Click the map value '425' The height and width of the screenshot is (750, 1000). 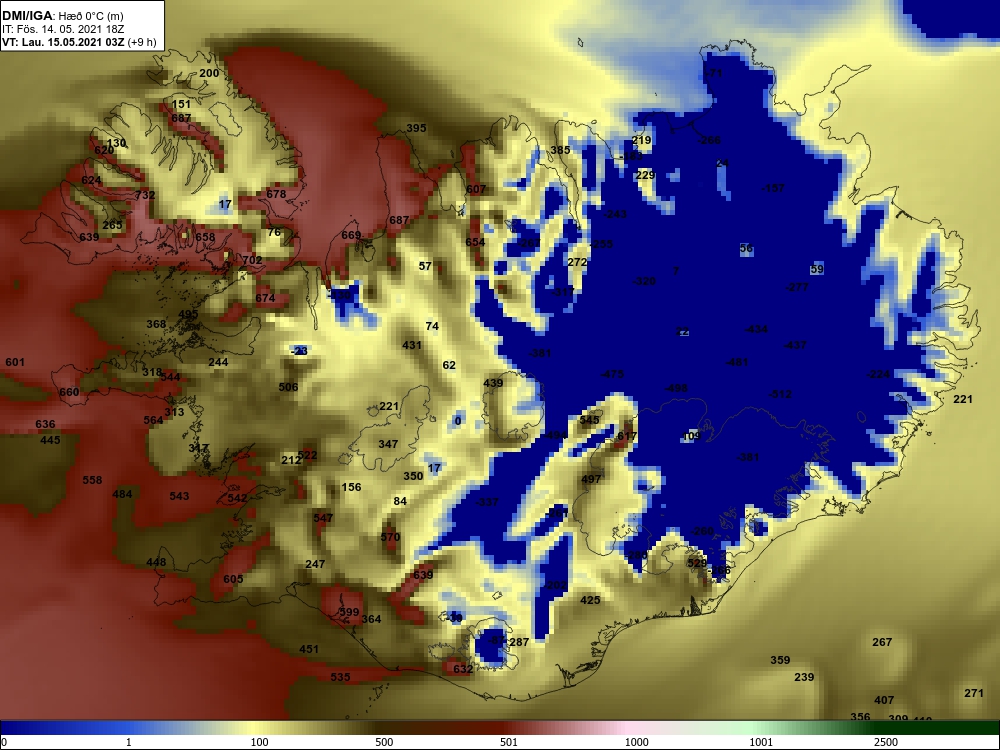coord(590,600)
